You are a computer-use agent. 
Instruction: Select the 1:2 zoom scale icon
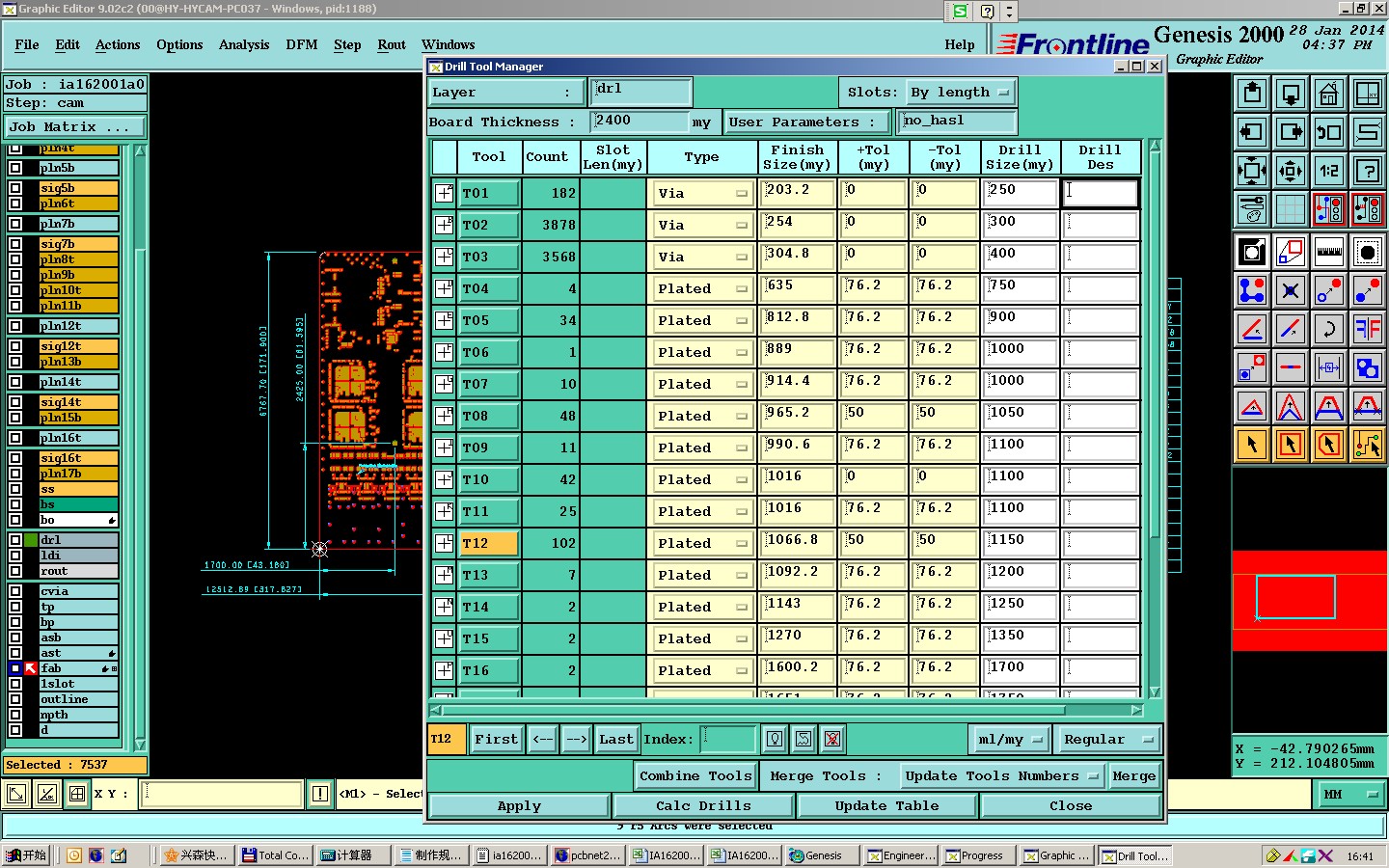[x=1329, y=171]
